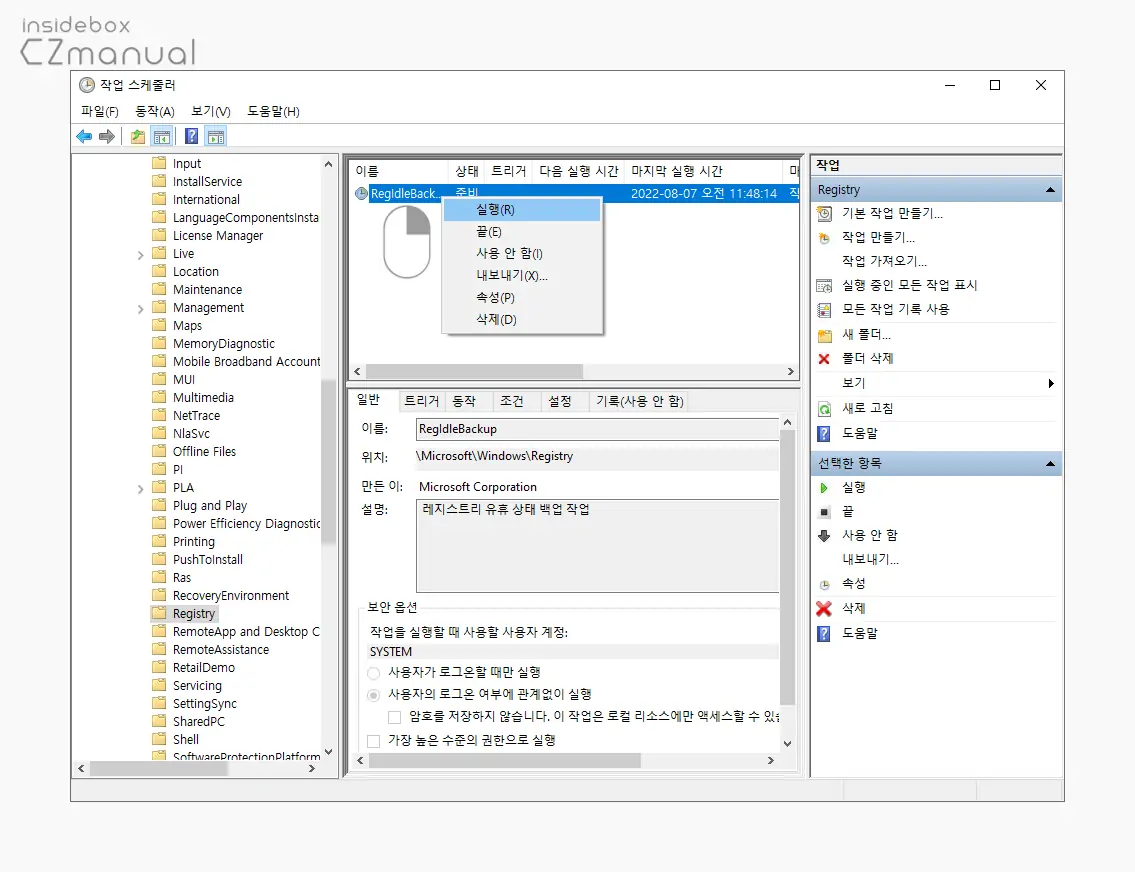Toggle the action pane toolbar icon

[216, 136]
